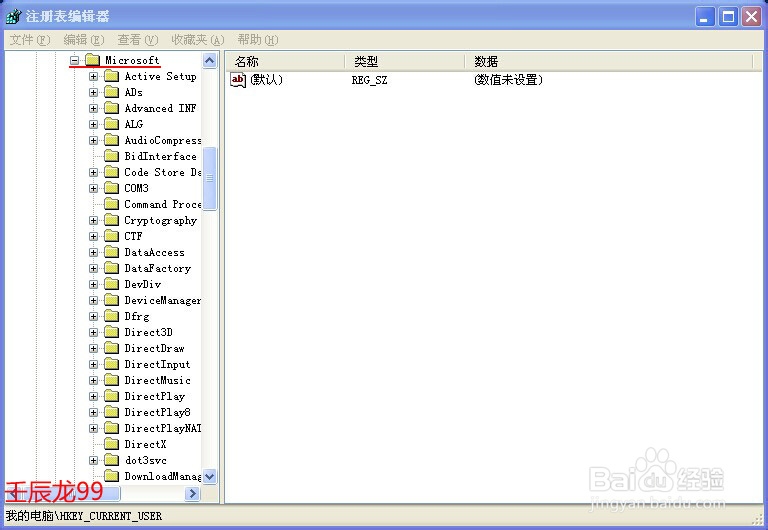Click the CTF folder icon

point(112,236)
